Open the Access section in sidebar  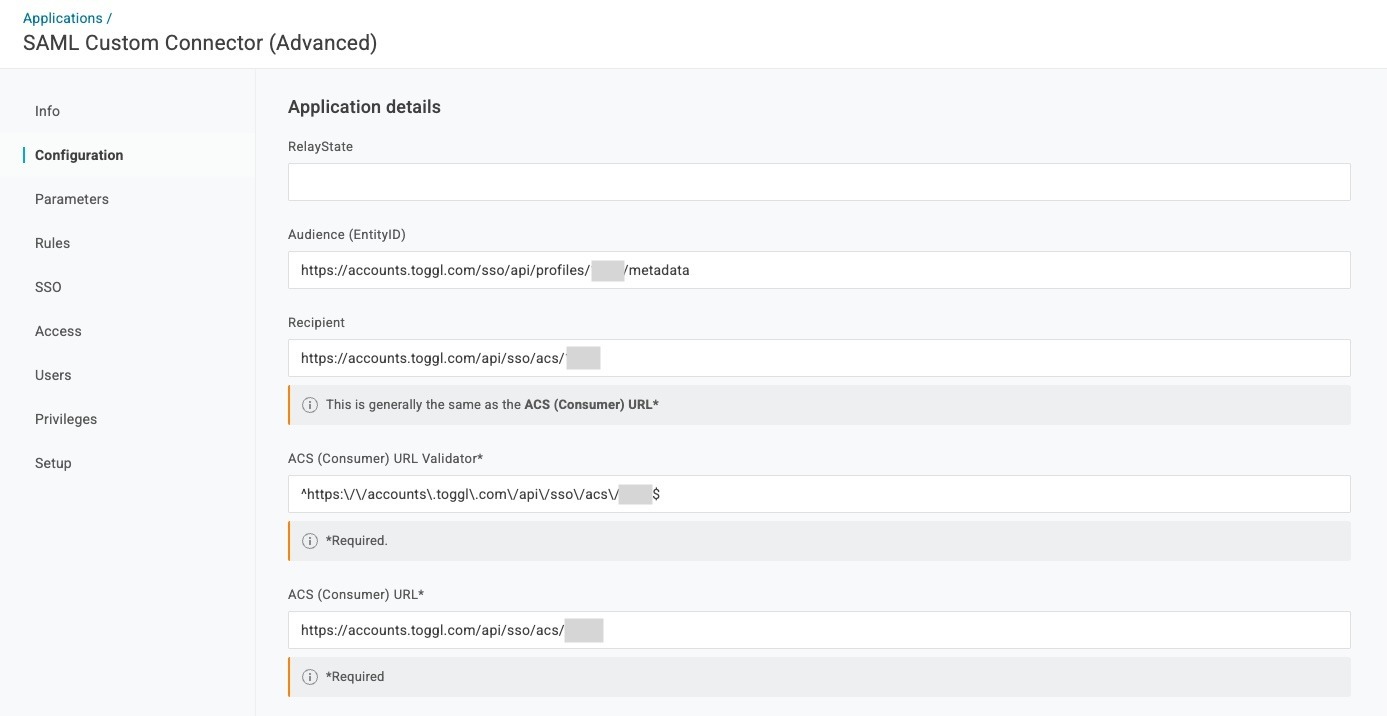pyautogui.click(x=58, y=331)
